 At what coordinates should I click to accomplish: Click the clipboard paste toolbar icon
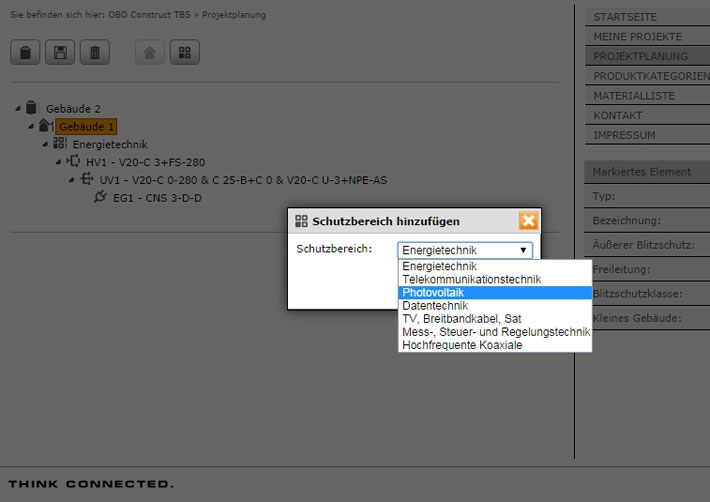(x=25, y=52)
